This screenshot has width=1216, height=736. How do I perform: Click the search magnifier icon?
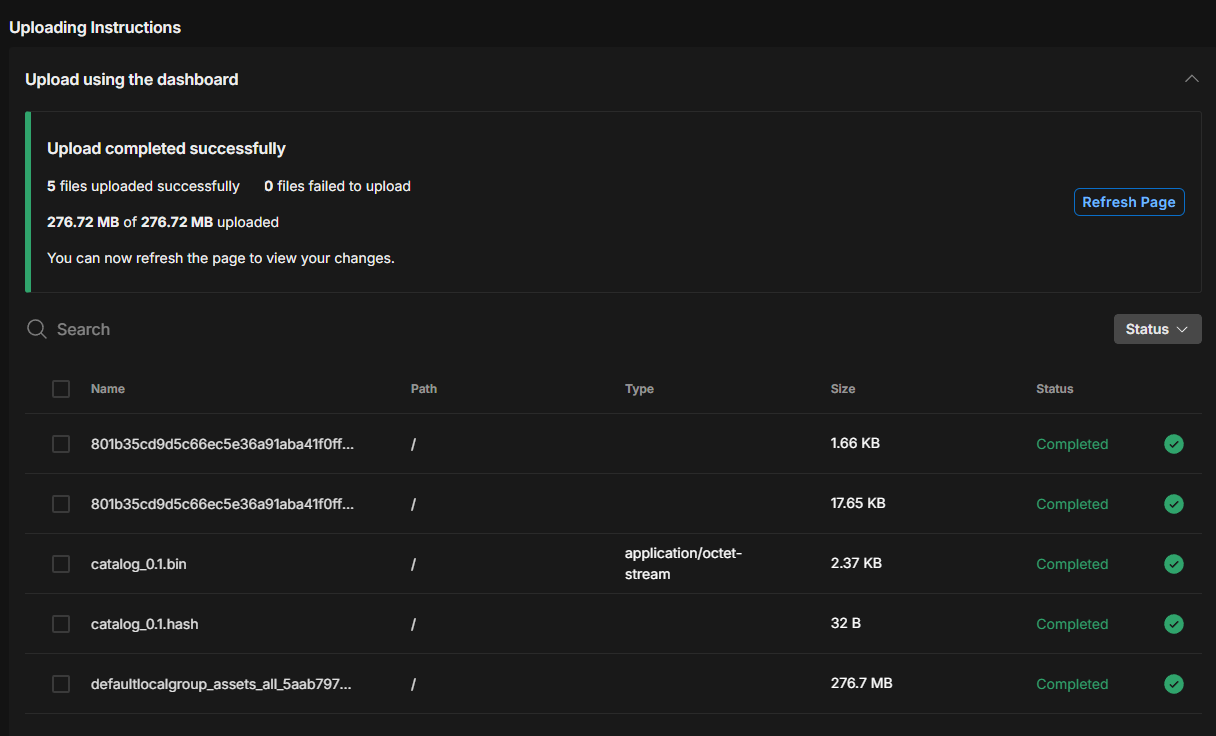pyautogui.click(x=37, y=329)
